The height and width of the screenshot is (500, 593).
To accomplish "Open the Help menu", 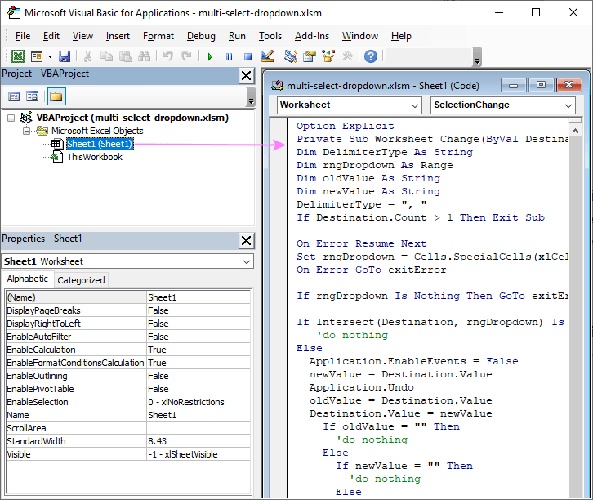I will [401, 36].
